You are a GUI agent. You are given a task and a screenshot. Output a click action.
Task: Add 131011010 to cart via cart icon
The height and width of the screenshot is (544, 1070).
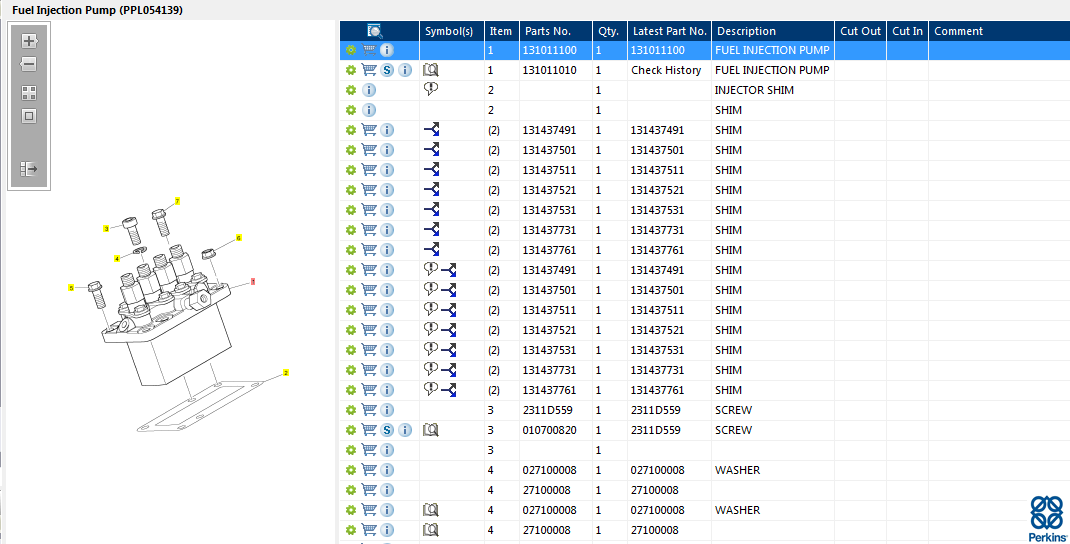point(369,70)
